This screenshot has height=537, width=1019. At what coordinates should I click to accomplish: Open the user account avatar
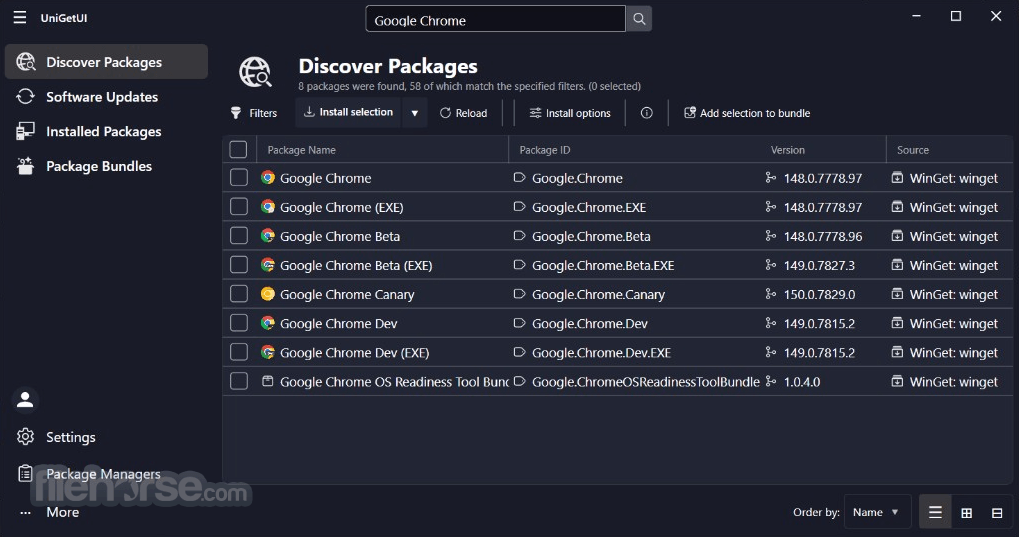pyautogui.click(x=25, y=399)
